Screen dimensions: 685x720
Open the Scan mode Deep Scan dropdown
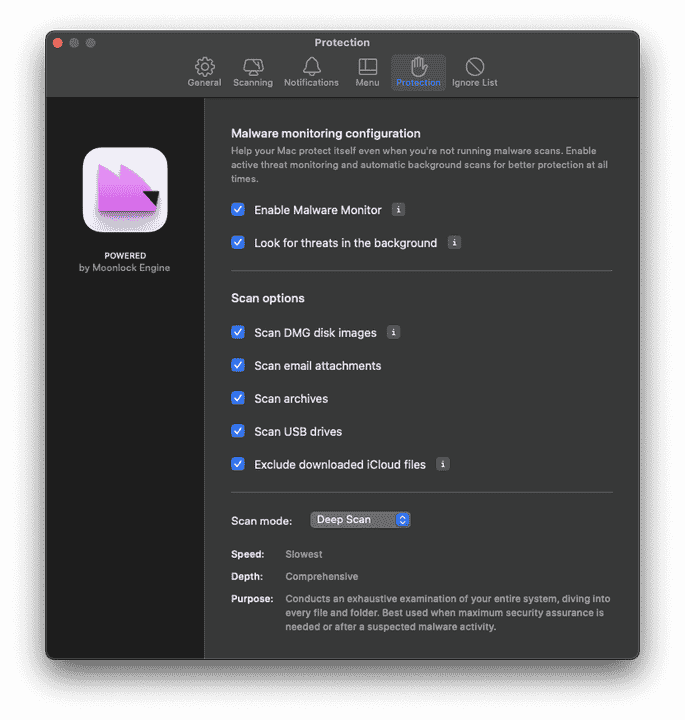360,520
